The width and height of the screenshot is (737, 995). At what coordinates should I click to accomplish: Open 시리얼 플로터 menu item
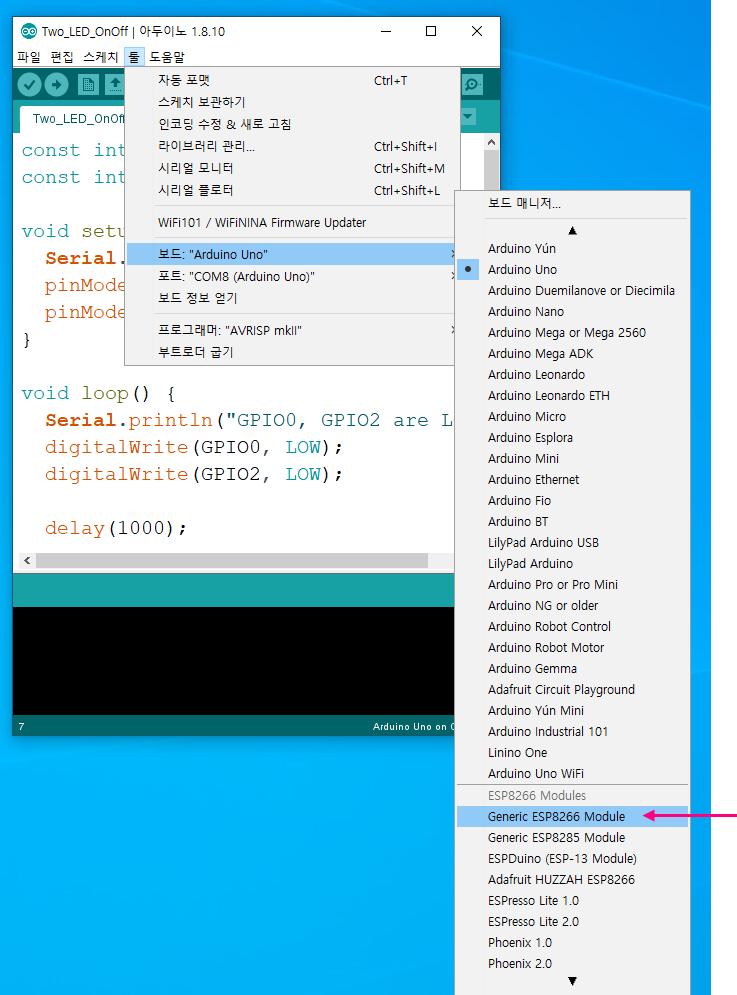pos(290,190)
